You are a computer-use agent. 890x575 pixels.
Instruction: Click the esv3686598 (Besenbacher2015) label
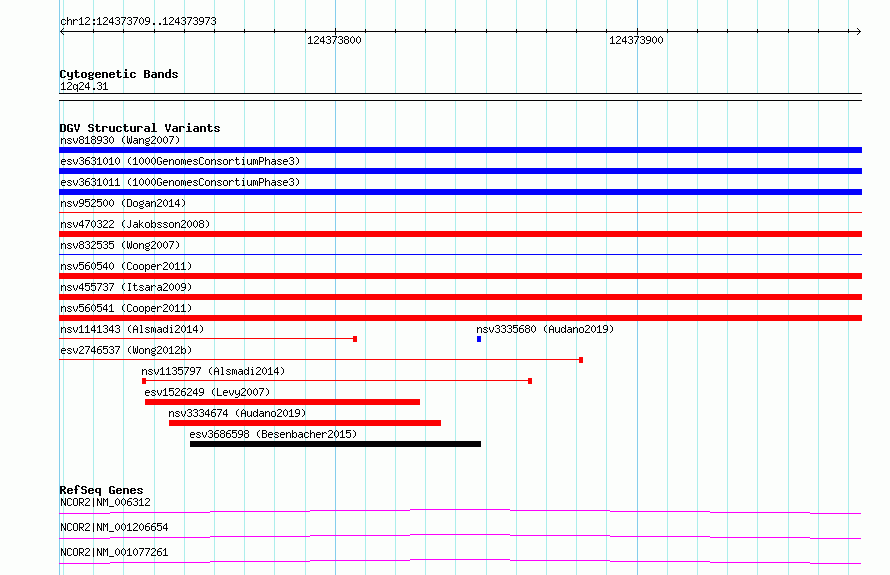273,434
